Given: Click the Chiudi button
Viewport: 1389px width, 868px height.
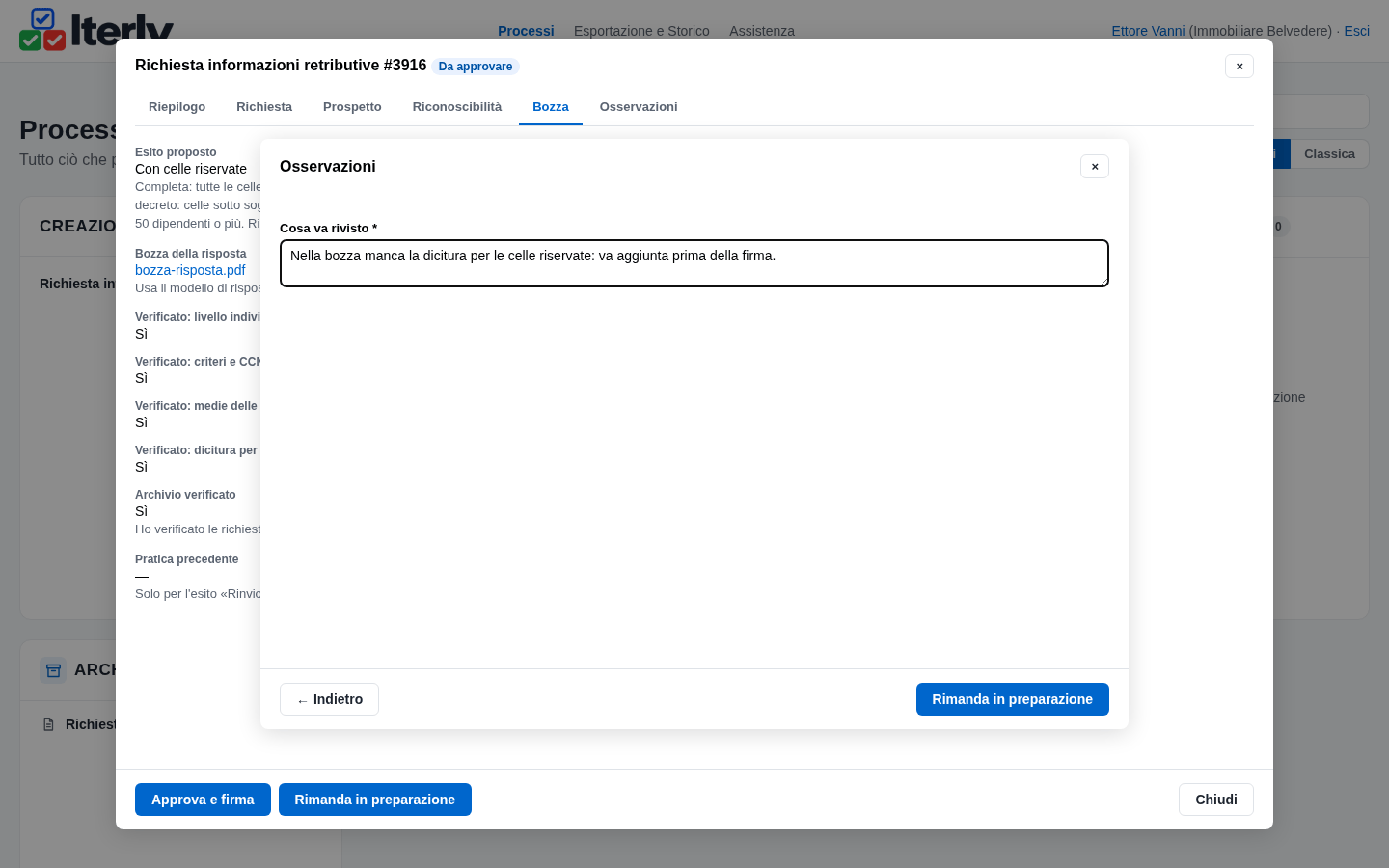Looking at the screenshot, I should pyautogui.click(x=1216, y=800).
